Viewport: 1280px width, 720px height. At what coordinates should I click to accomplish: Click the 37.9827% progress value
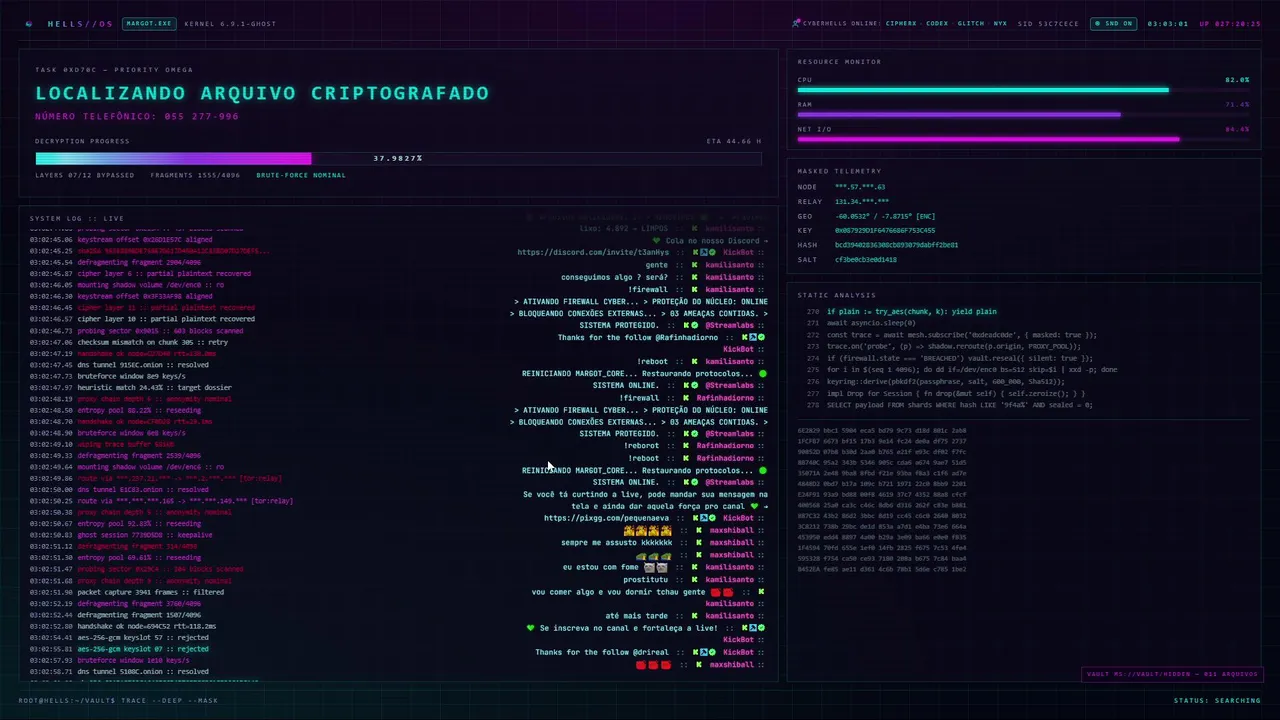tap(398, 158)
